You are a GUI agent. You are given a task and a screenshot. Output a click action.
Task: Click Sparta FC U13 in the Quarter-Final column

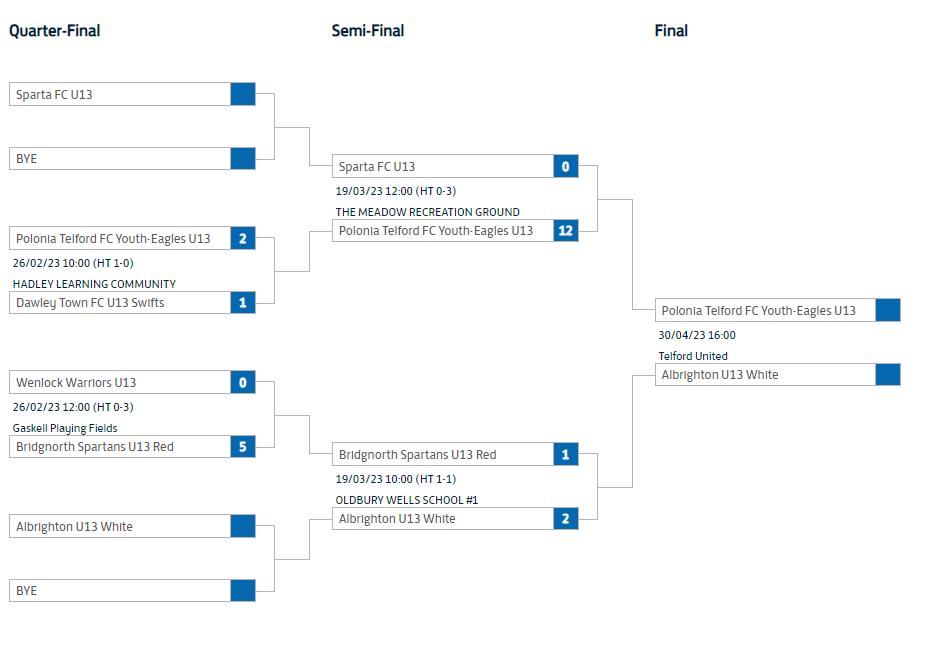point(54,95)
